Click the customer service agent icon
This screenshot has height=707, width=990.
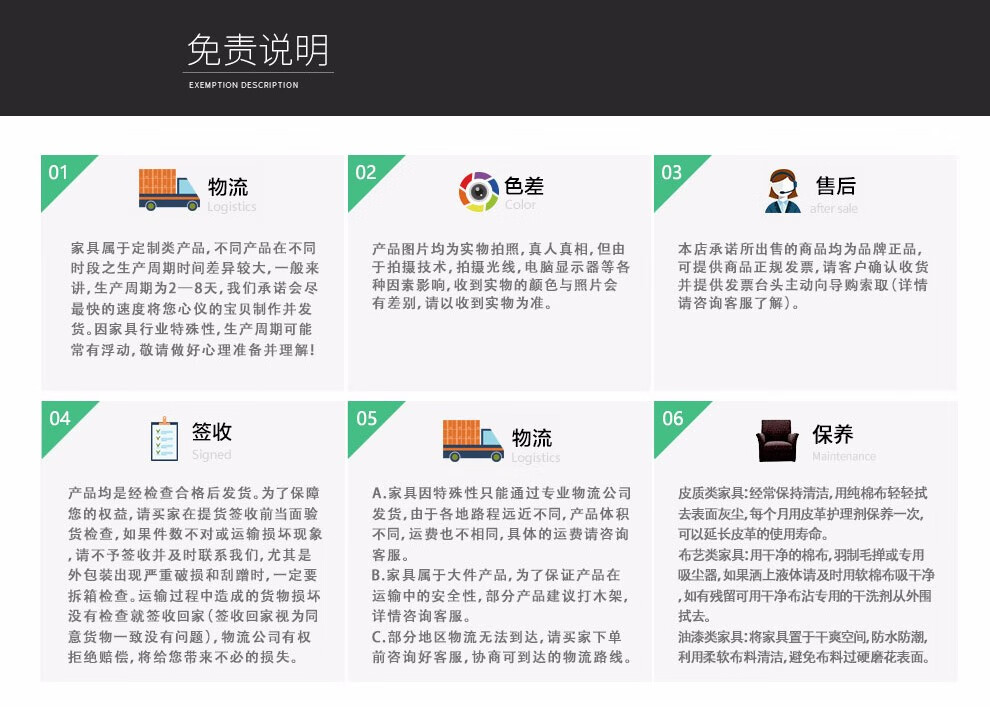[783, 191]
